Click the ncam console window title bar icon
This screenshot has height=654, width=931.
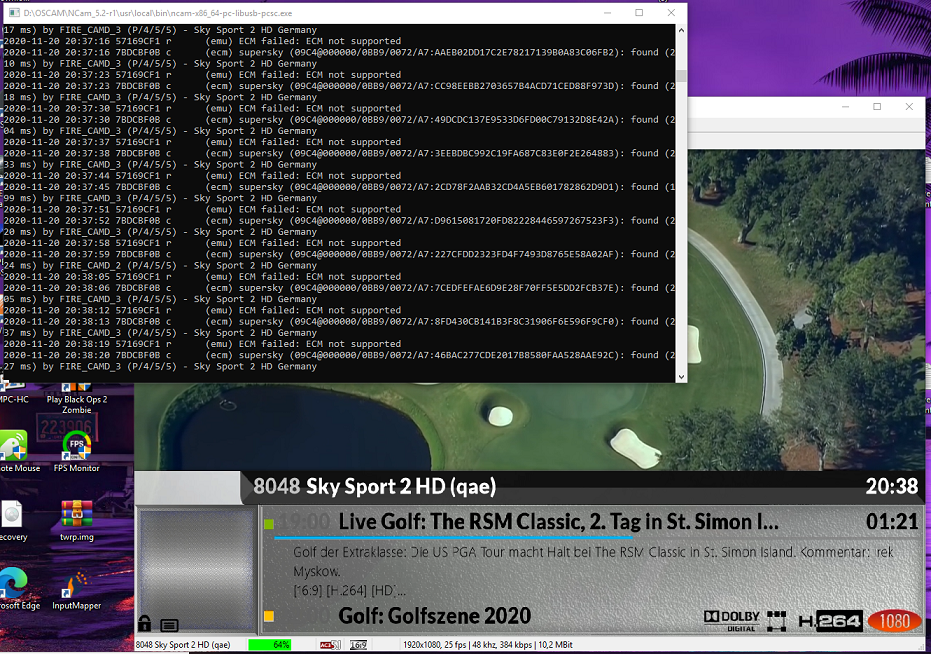pyautogui.click(x=14, y=12)
